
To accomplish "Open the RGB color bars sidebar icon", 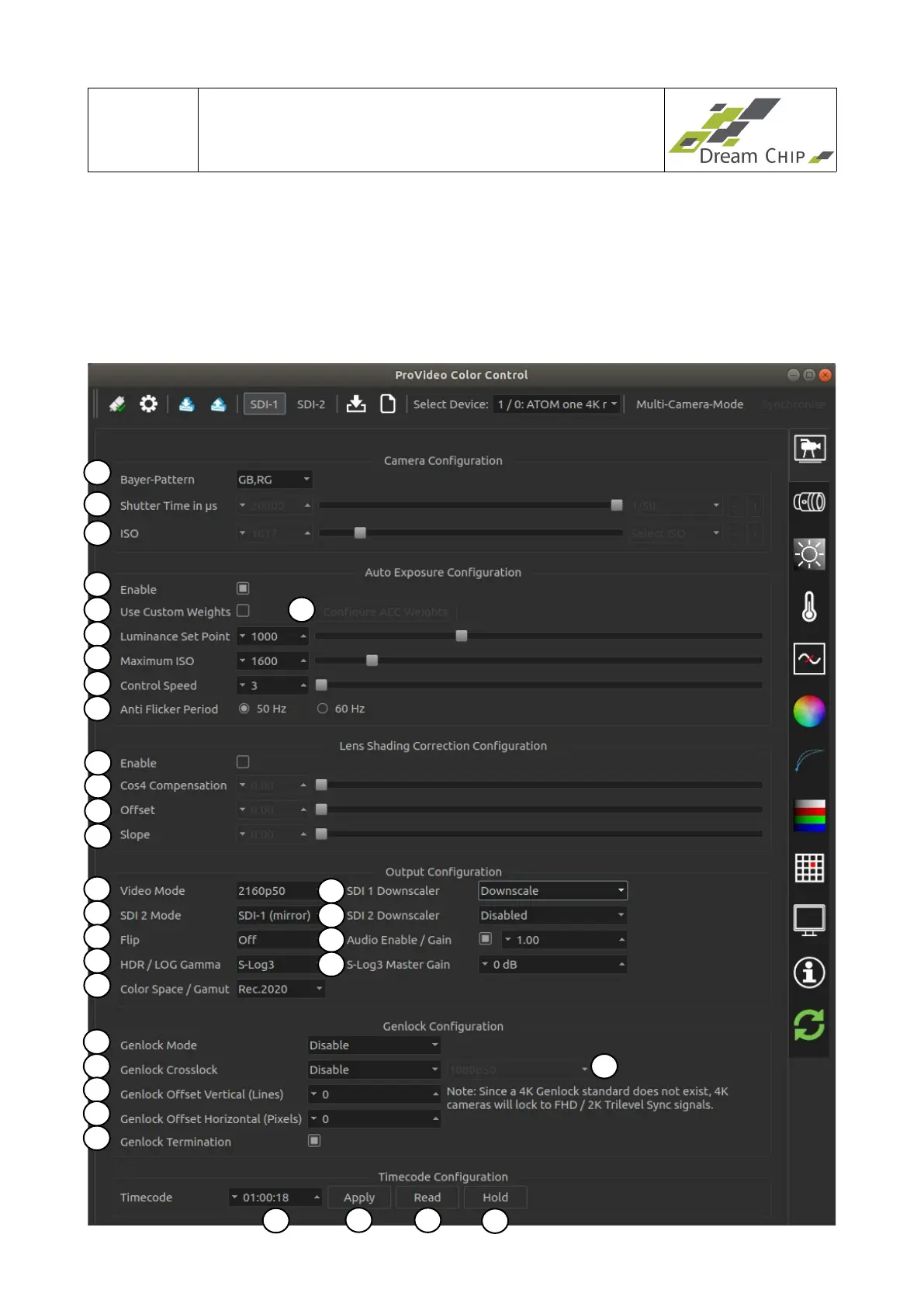I will 809,816.
